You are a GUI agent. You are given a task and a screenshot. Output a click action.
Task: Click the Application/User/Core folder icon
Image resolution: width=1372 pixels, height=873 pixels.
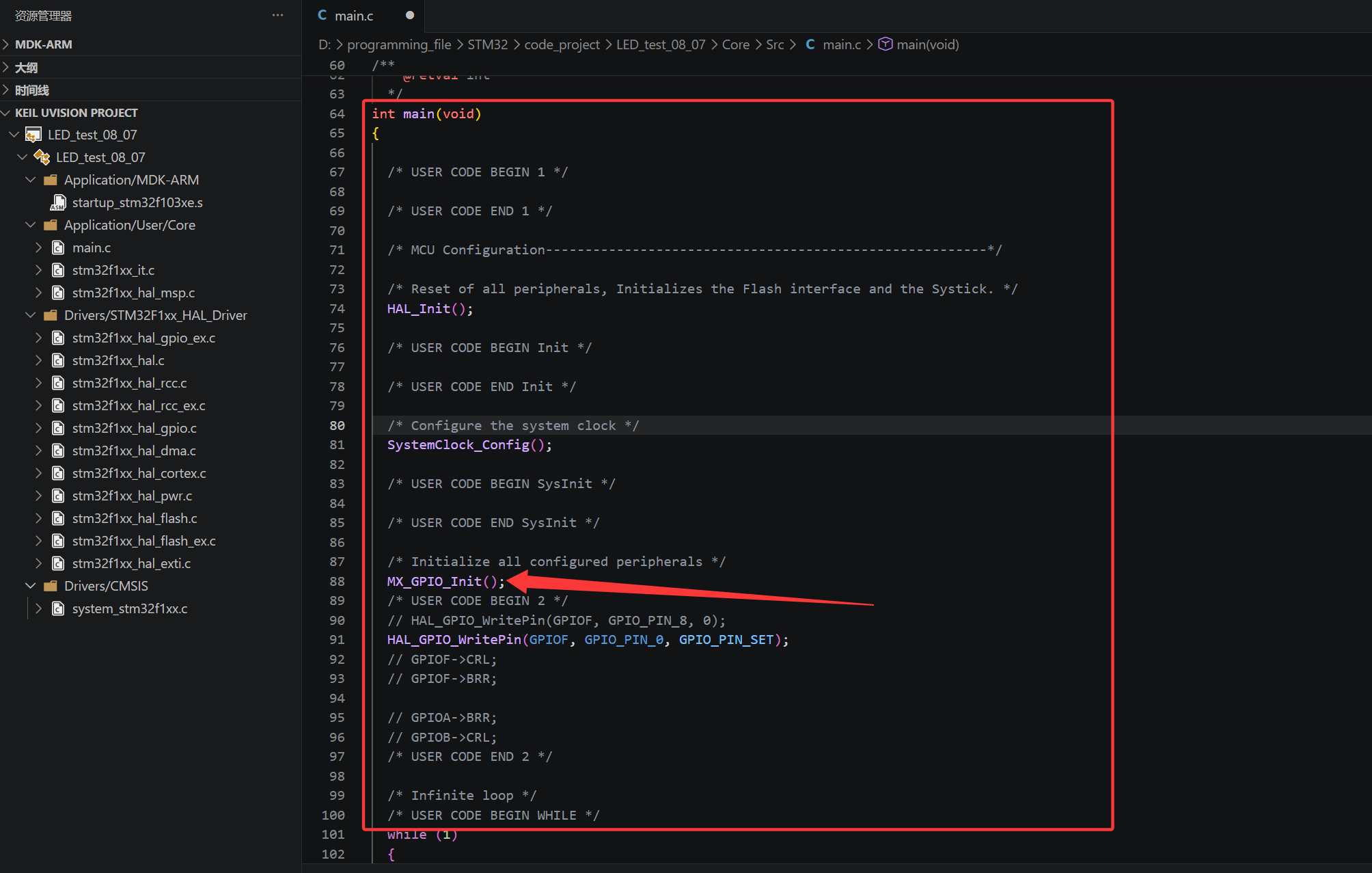tap(50, 225)
